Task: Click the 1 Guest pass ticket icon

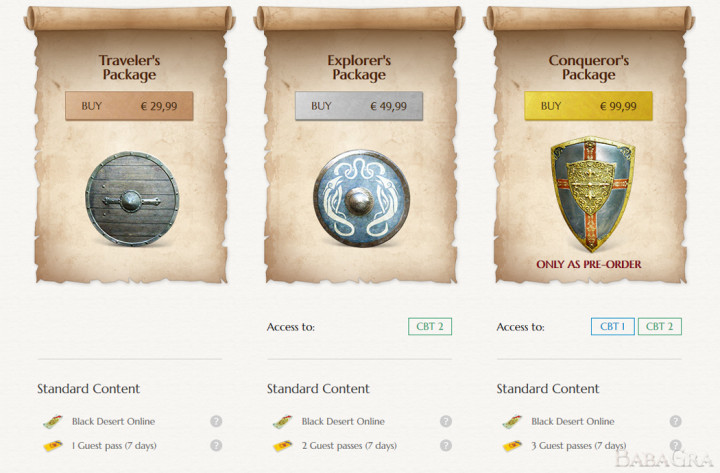Action: pyautogui.click(x=53, y=445)
